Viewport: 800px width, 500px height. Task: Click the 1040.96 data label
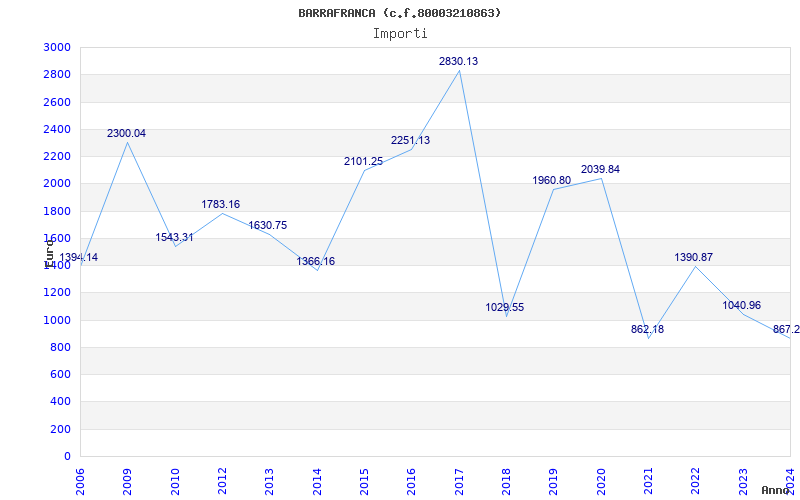(741, 306)
